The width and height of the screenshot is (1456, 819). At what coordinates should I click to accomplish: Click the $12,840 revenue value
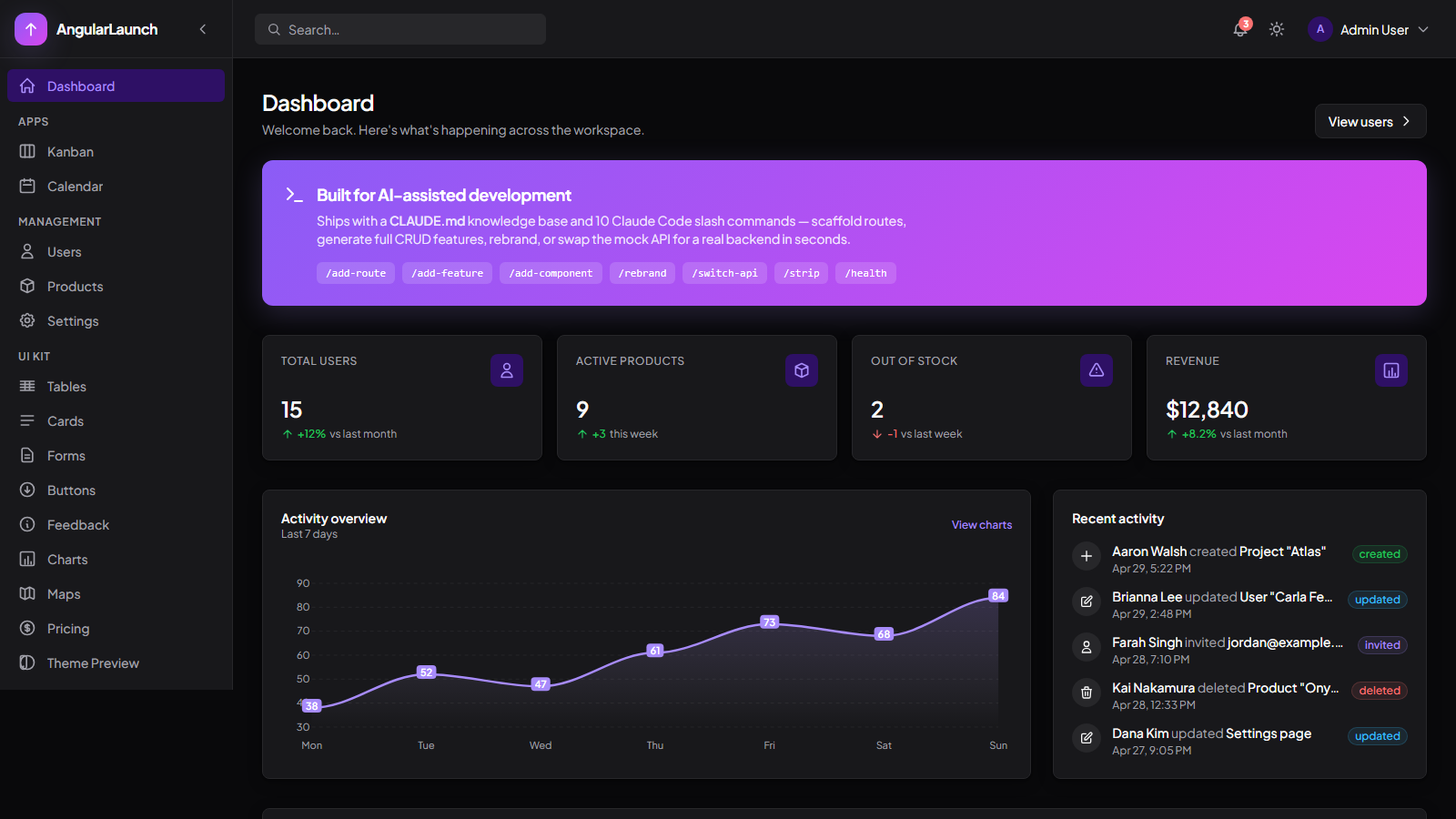(x=1207, y=409)
